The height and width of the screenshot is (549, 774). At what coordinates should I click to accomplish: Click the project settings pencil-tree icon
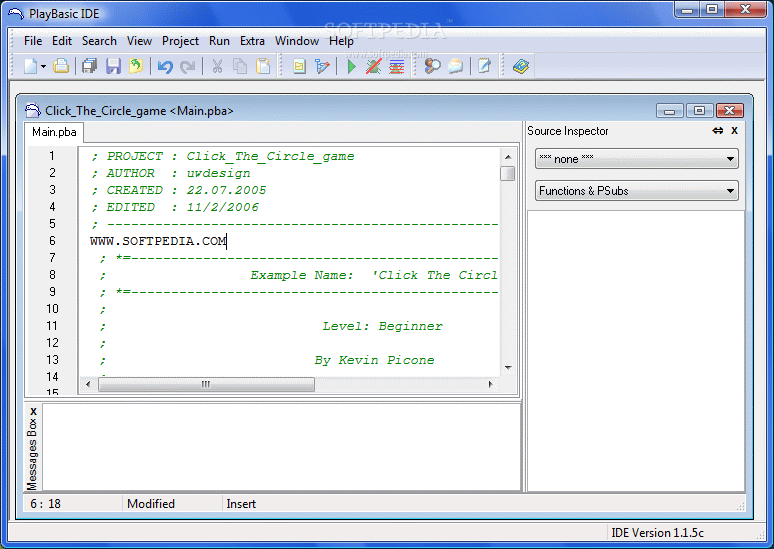click(x=322, y=66)
